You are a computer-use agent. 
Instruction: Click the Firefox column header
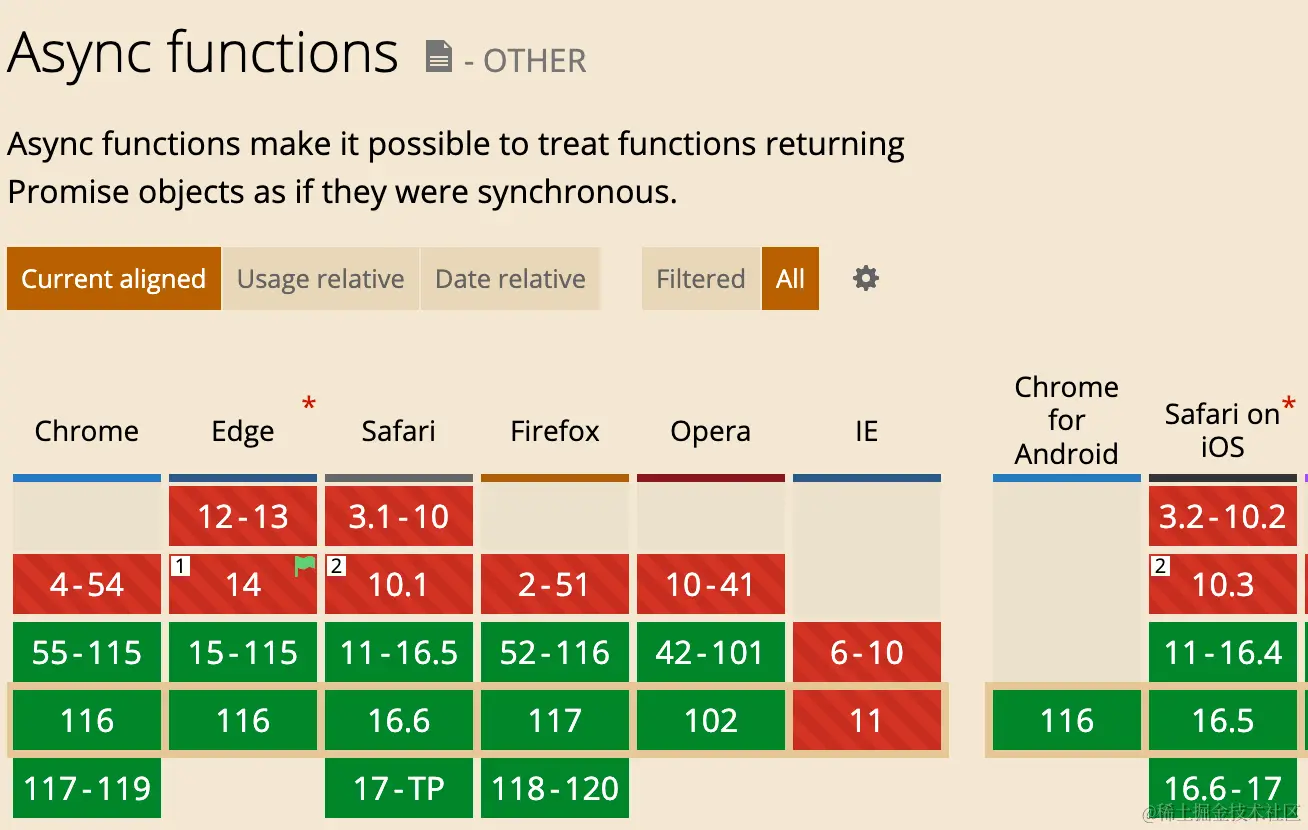[x=555, y=431]
